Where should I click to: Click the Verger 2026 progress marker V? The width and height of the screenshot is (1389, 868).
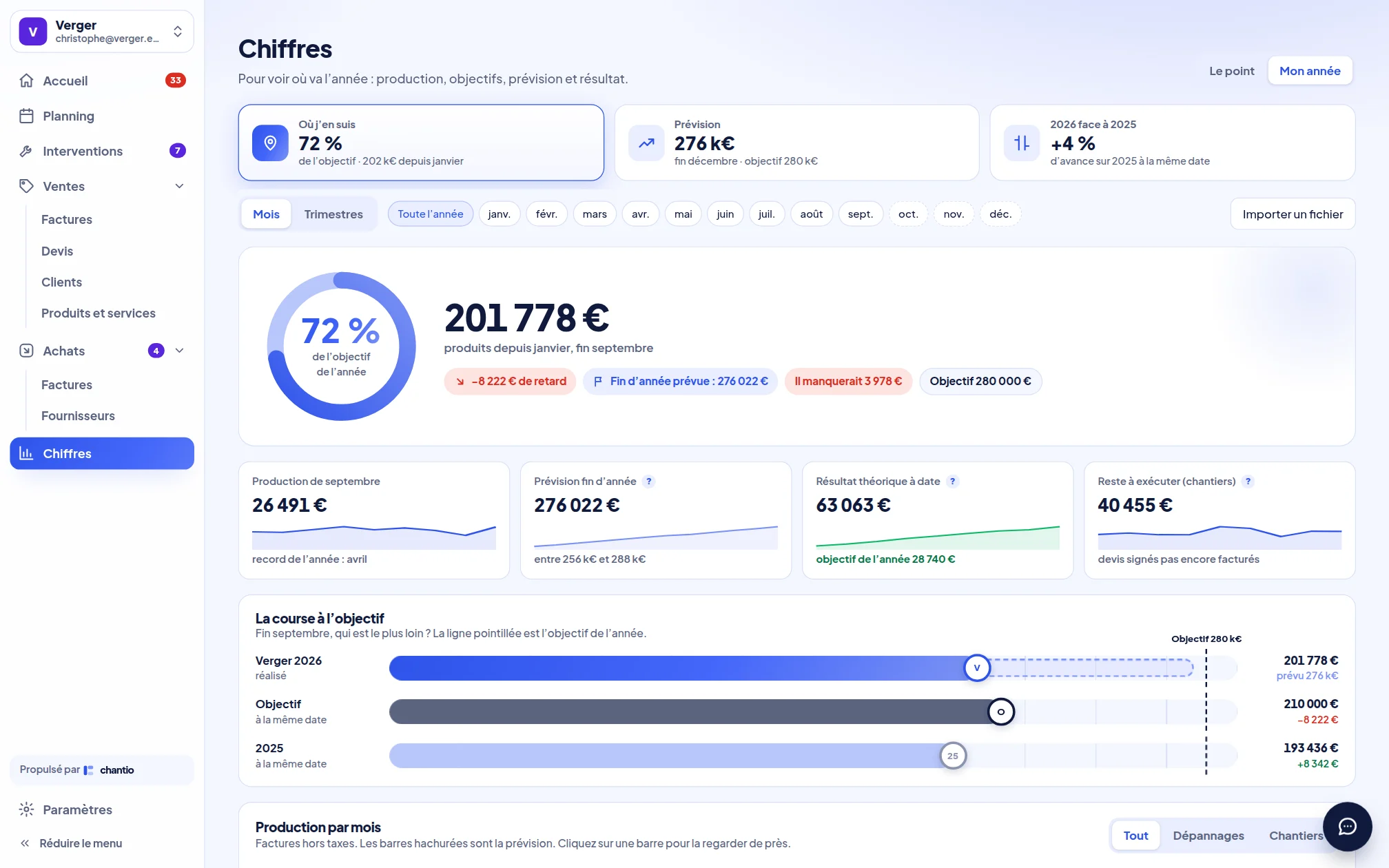tap(976, 668)
